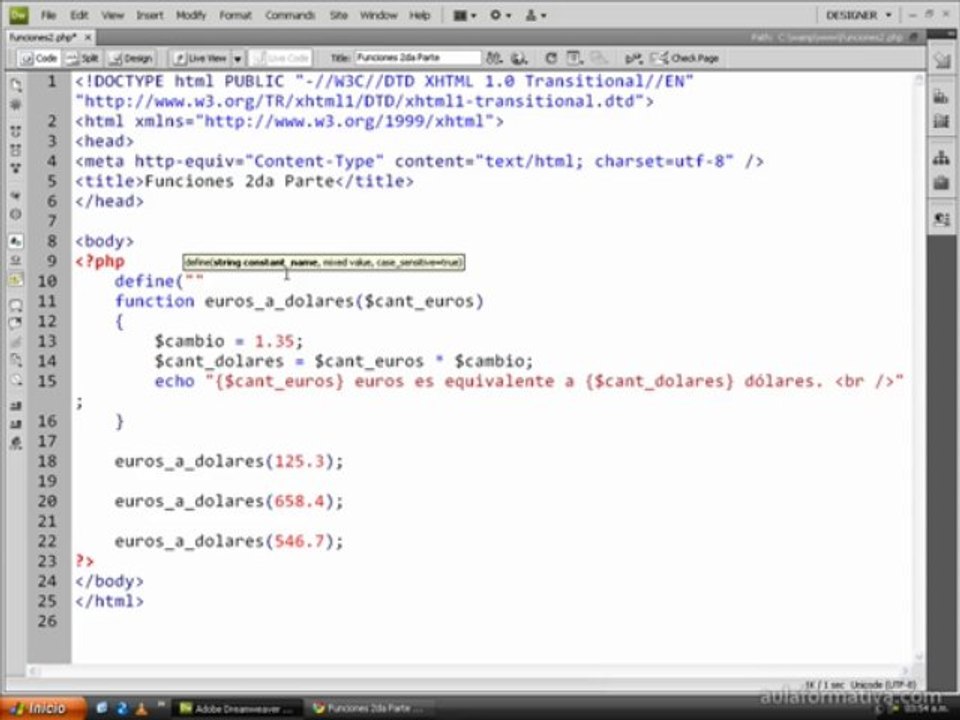Viewport: 960px width, 720px height.
Task: Expand the Live View options arrow
Action: tap(238, 58)
